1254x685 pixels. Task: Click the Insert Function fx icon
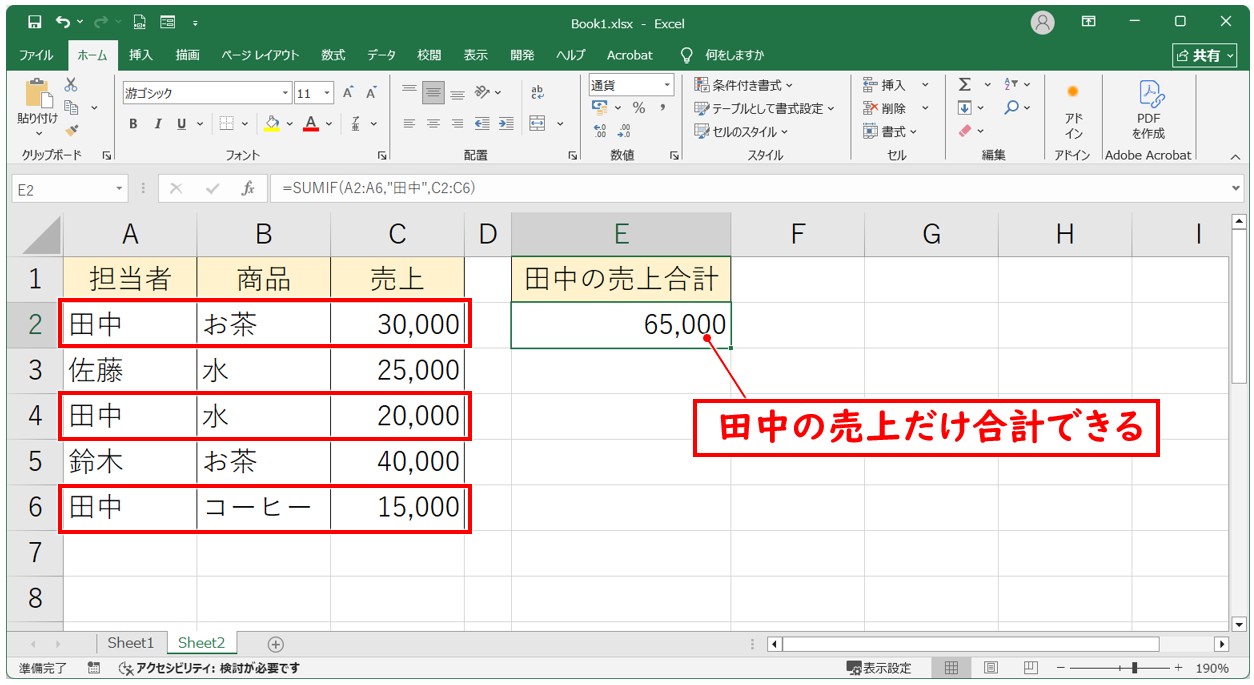247,188
